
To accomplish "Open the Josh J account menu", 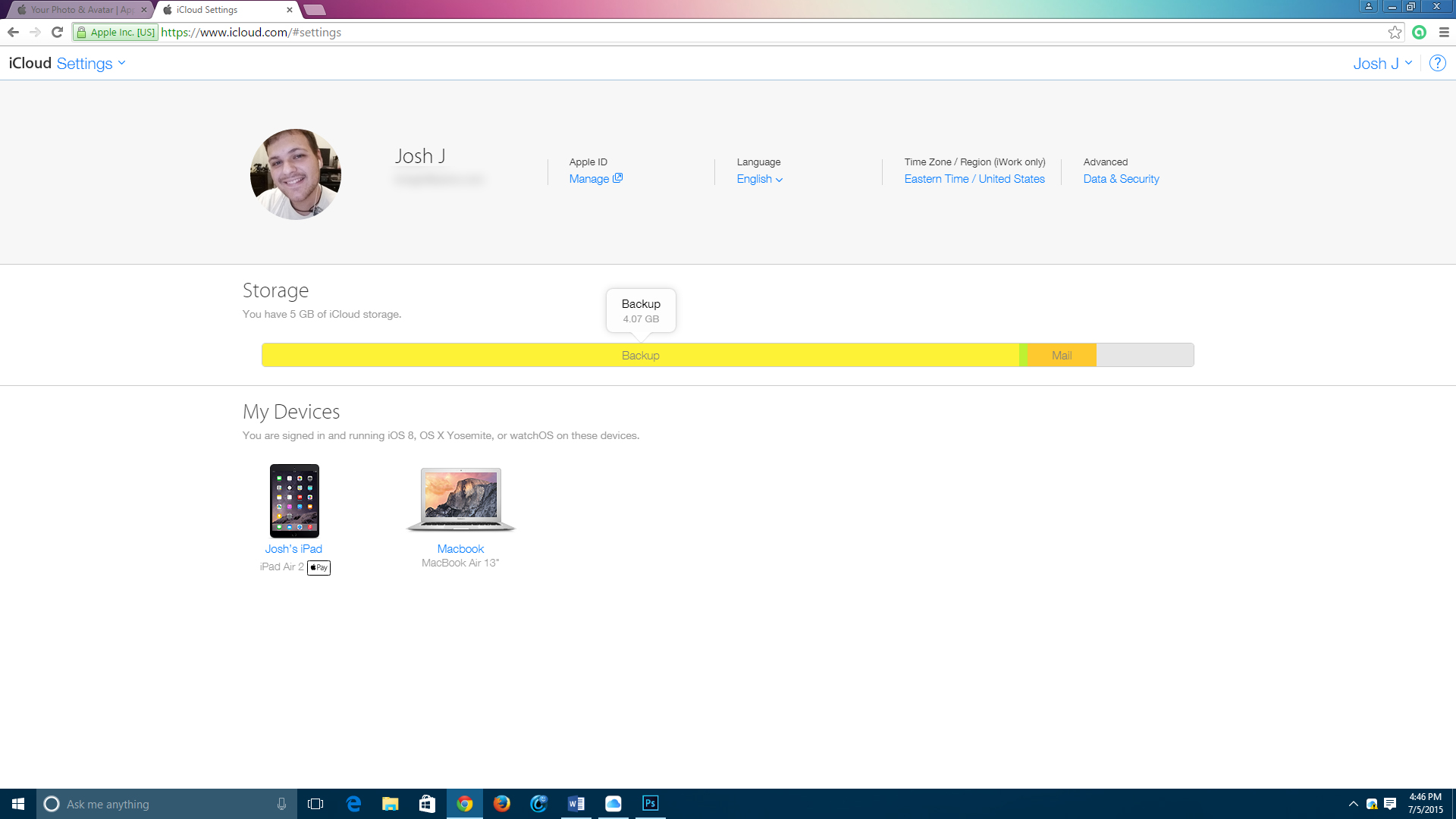I will tap(1382, 64).
